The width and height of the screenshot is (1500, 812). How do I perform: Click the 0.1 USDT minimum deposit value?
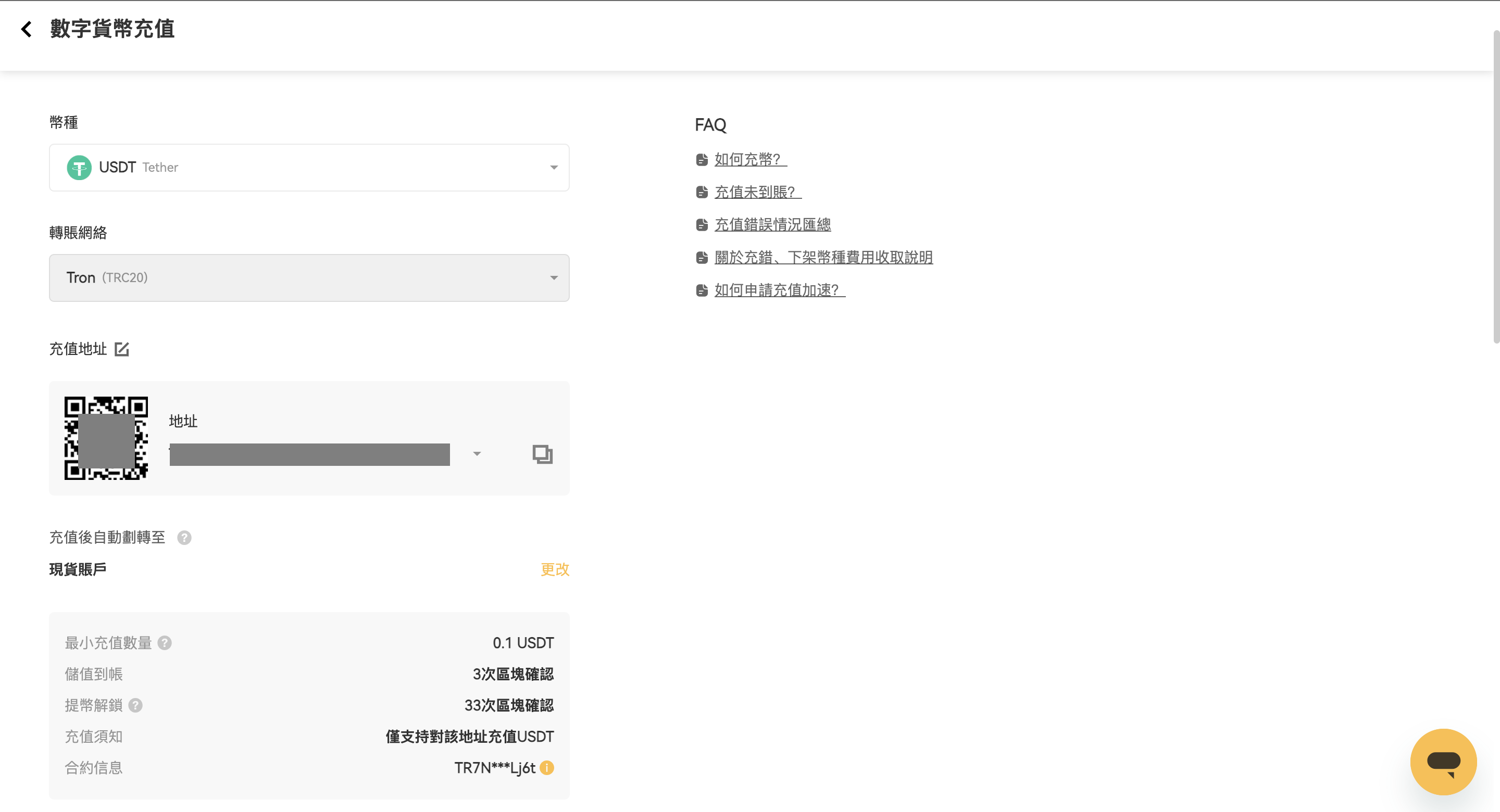point(523,643)
